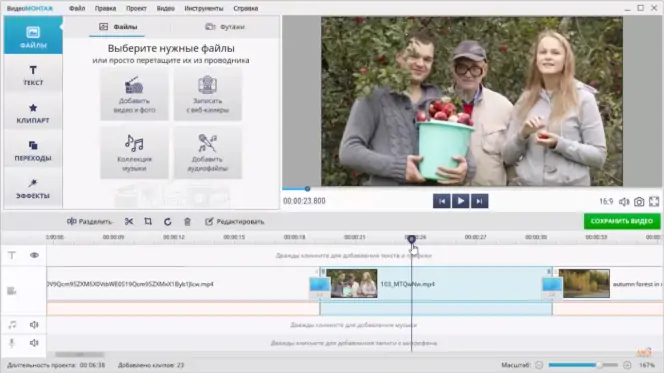The image size is (664, 373).
Task: Click the 00:00:23.800 timecode
Action: (x=304, y=201)
